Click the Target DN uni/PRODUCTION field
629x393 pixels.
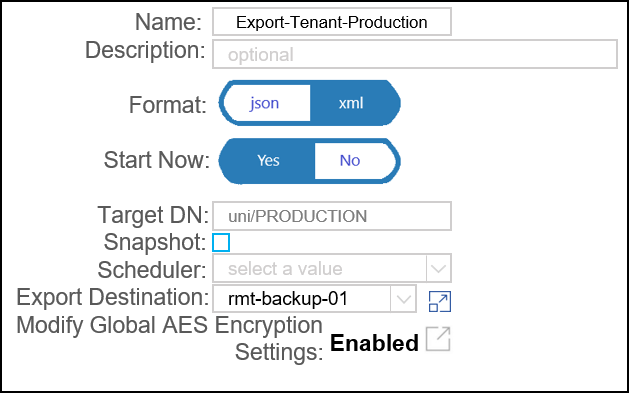[x=332, y=216]
